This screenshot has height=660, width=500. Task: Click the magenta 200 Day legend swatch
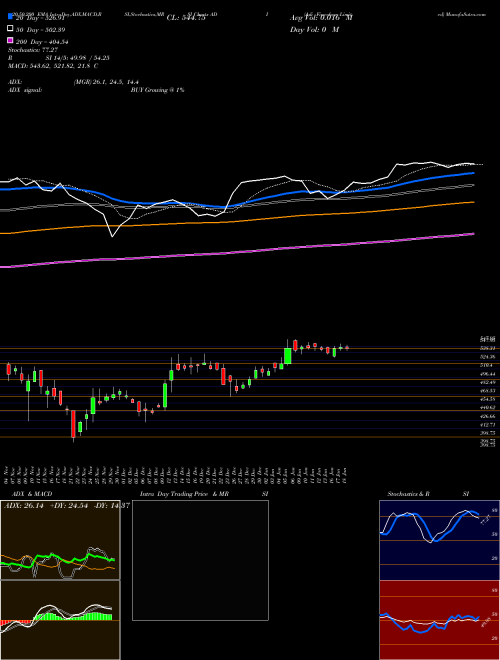coord(10,40)
